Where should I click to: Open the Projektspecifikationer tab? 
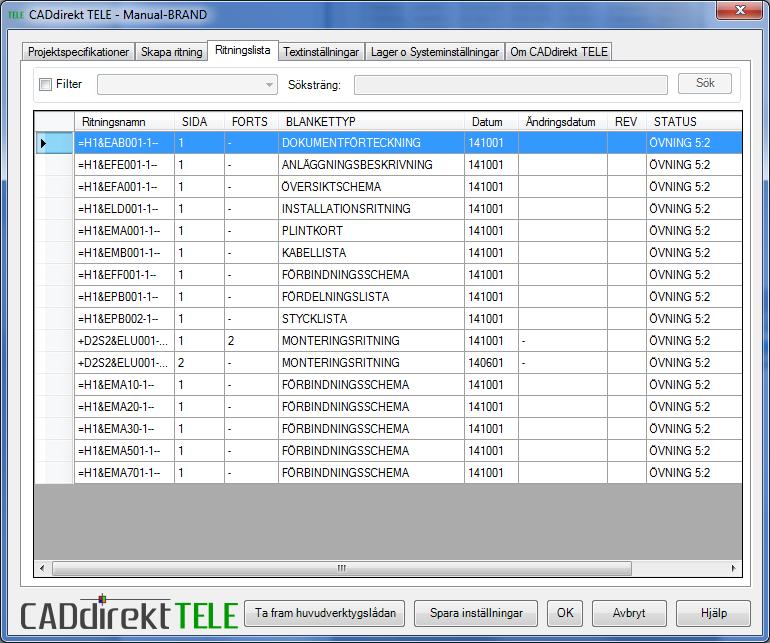coord(78,52)
